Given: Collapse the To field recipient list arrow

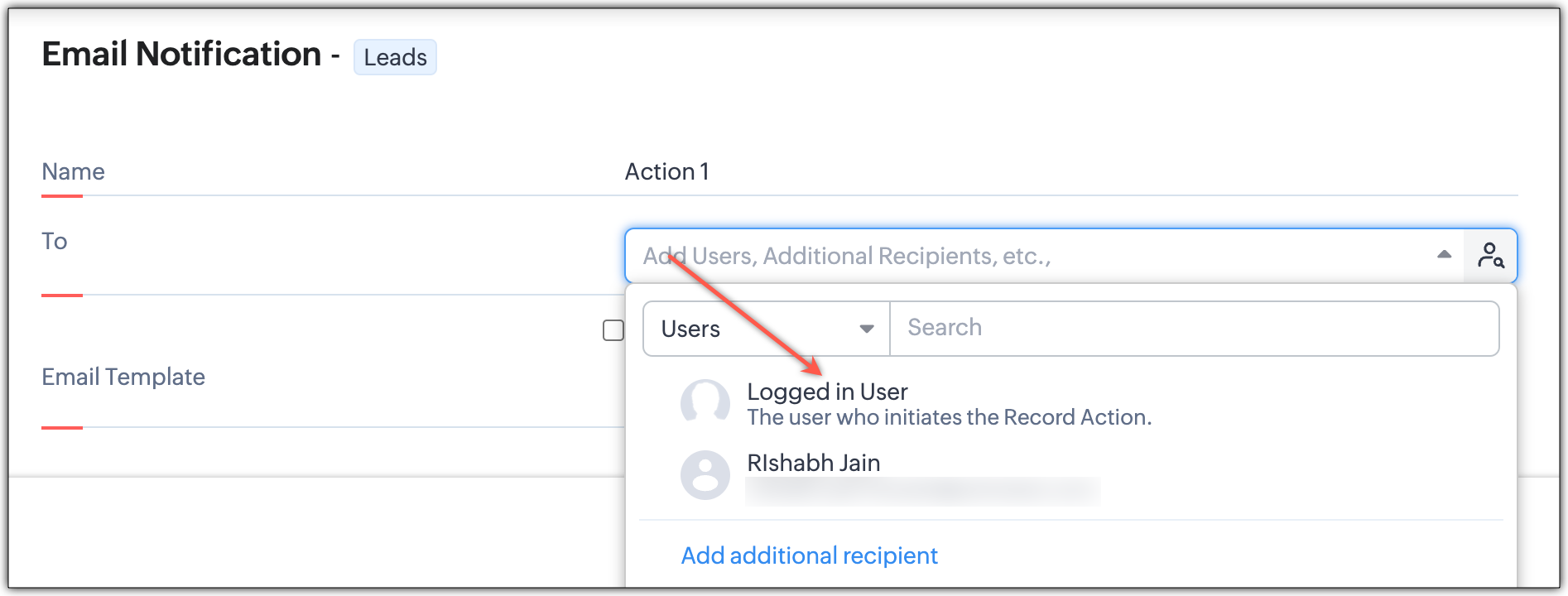Looking at the screenshot, I should coord(1444,255).
